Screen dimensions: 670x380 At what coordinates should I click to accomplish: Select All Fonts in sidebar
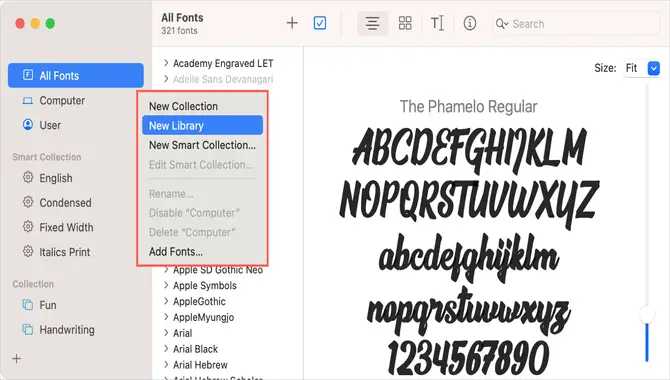76,76
